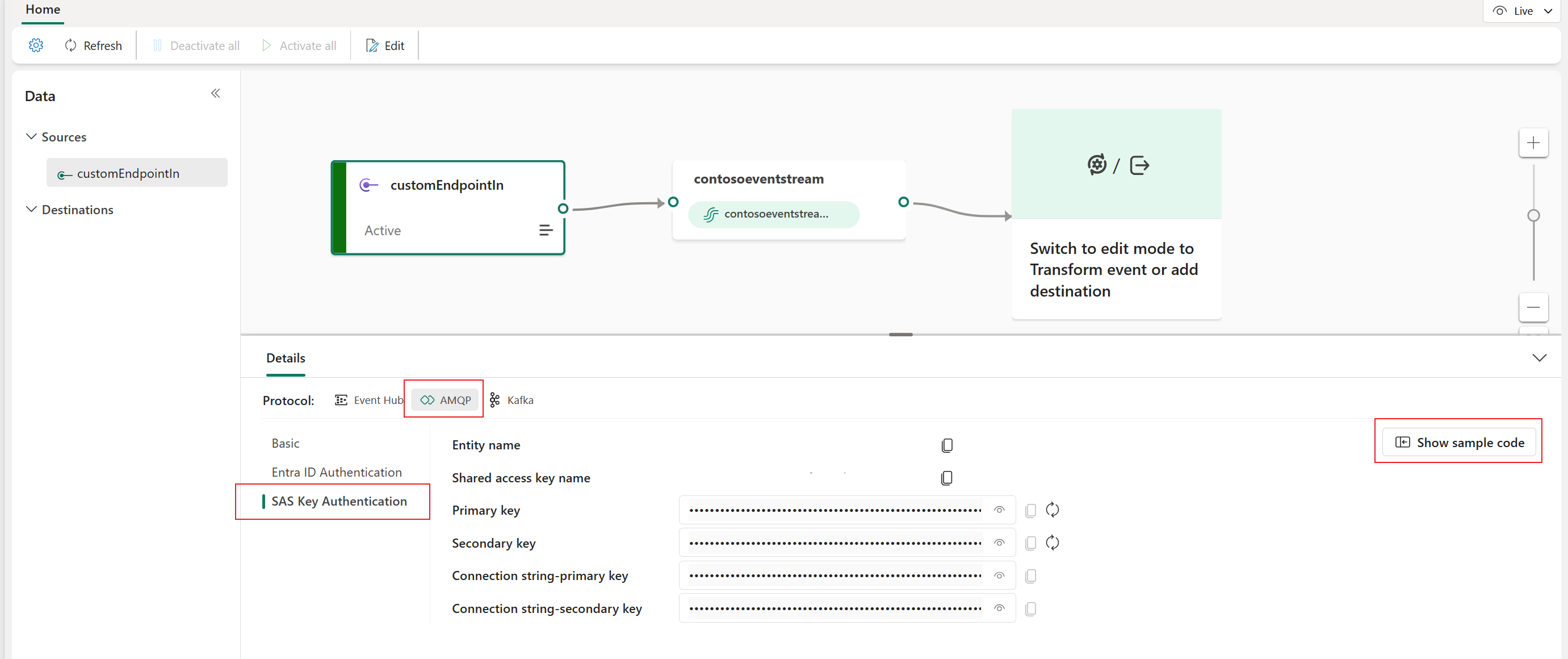The height and width of the screenshot is (659, 1568).
Task: Click the customEndpointIn source node icon
Action: tap(370, 184)
